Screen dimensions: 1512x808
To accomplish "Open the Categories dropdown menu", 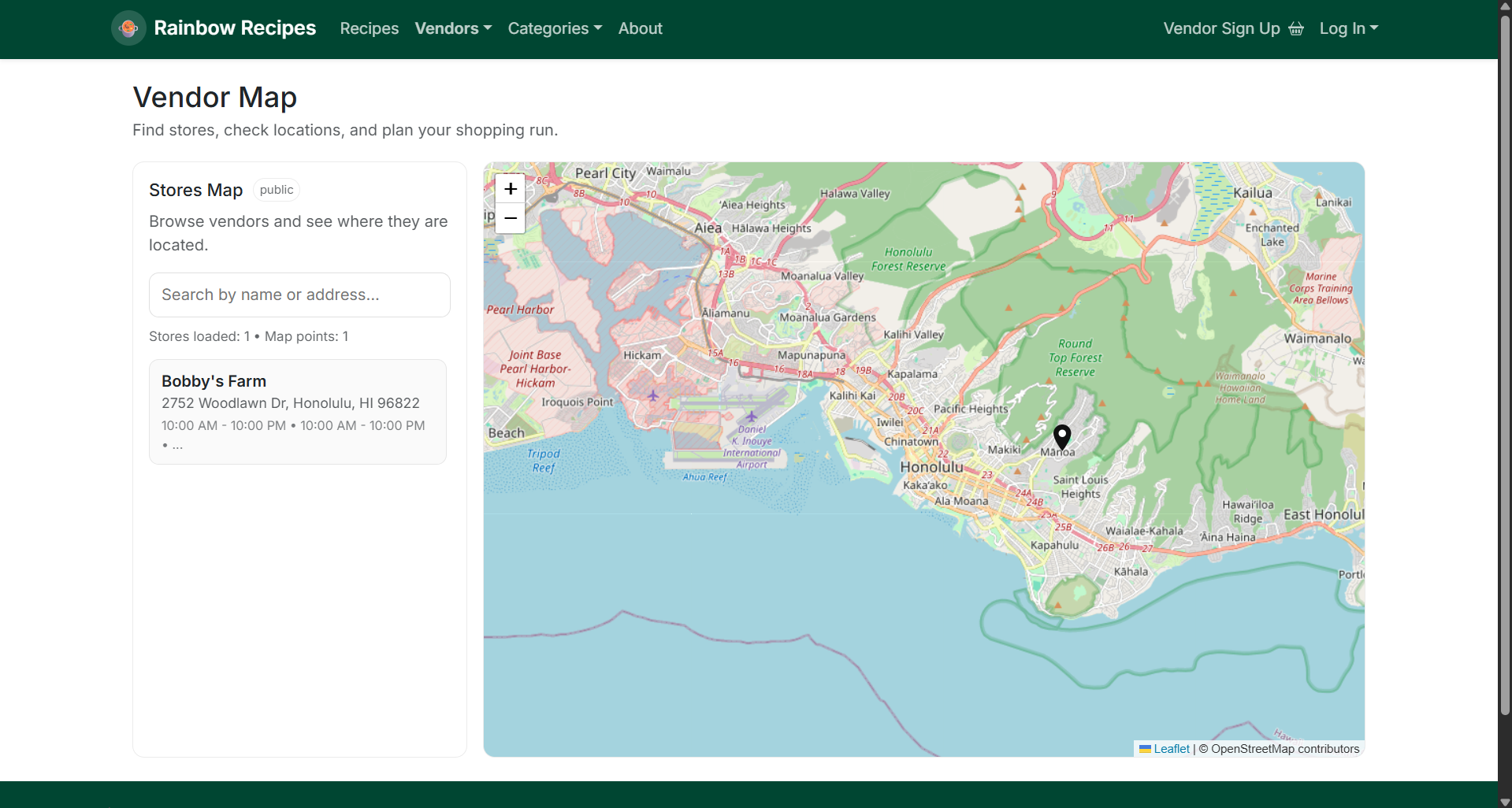I will point(555,28).
